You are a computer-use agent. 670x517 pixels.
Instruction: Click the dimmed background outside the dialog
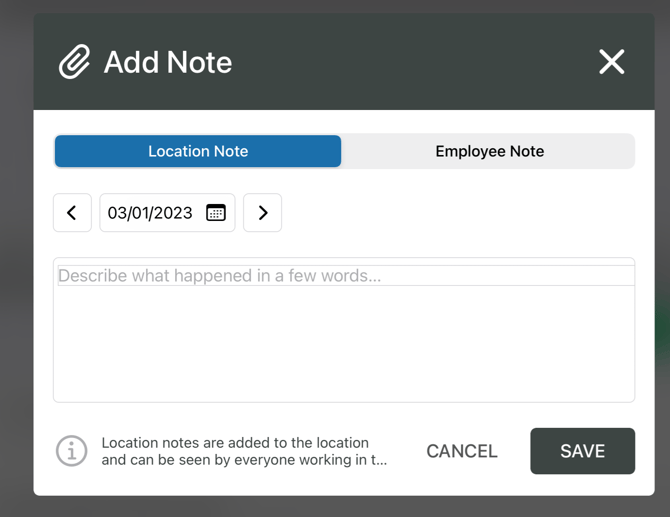[15, 300]
